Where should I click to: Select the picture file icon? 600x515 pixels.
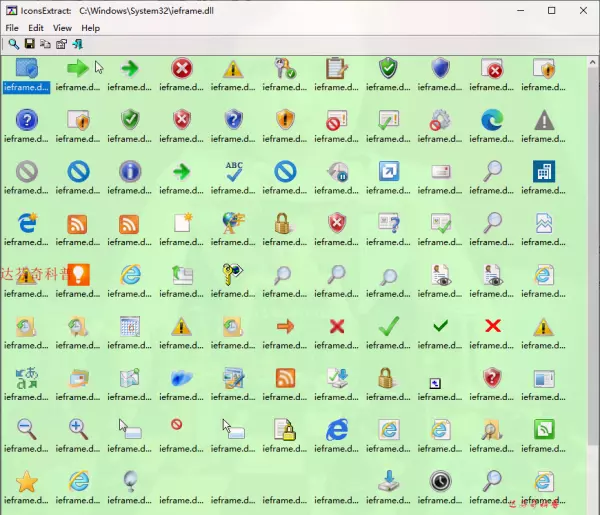click(x=544, y=223)
